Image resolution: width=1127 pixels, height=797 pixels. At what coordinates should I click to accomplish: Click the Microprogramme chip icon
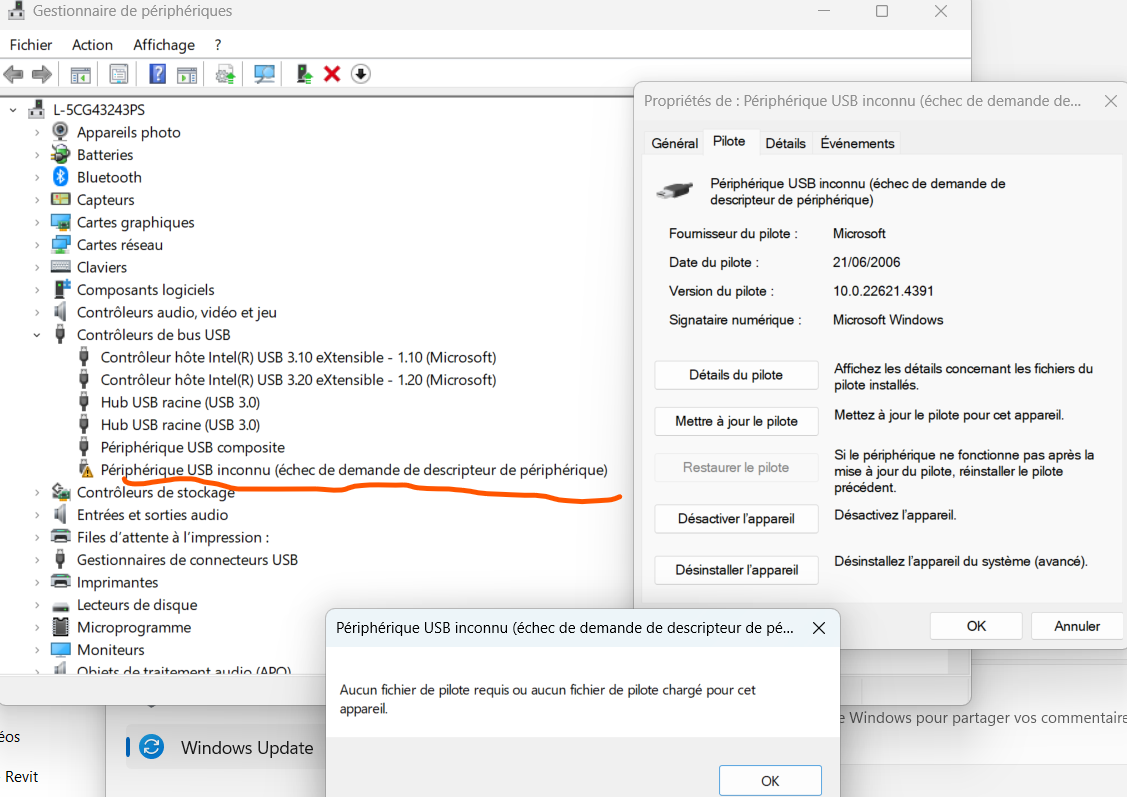60,627
